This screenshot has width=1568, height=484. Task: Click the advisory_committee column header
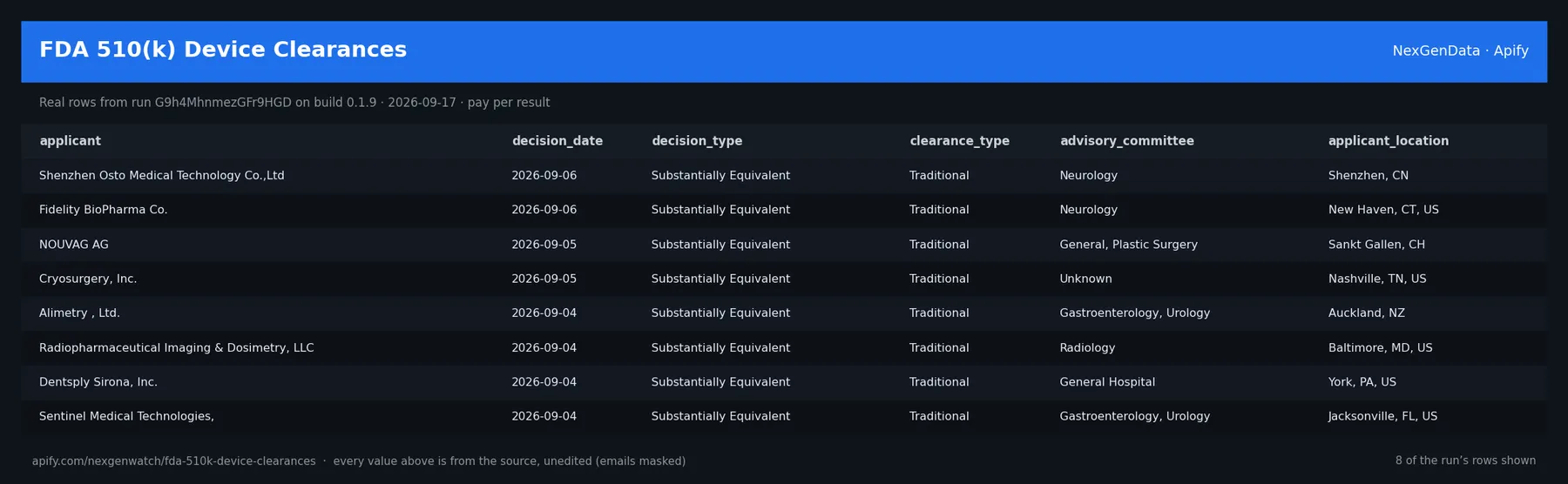pyautogui.click(x=1126, y=141)
